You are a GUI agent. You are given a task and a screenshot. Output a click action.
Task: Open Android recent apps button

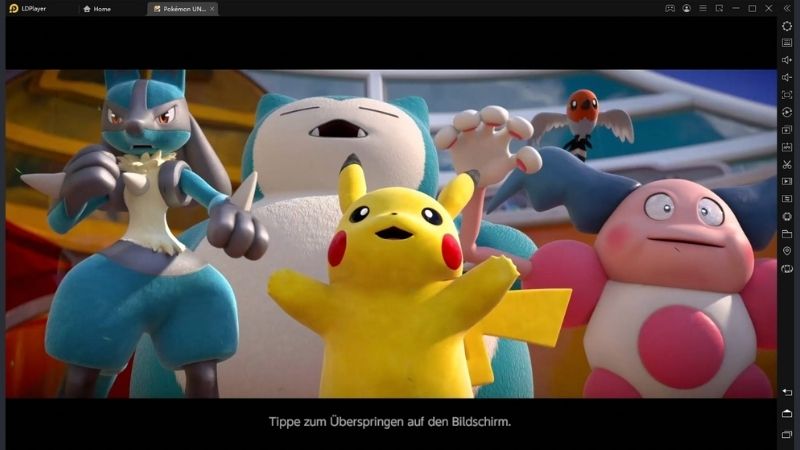787,434
